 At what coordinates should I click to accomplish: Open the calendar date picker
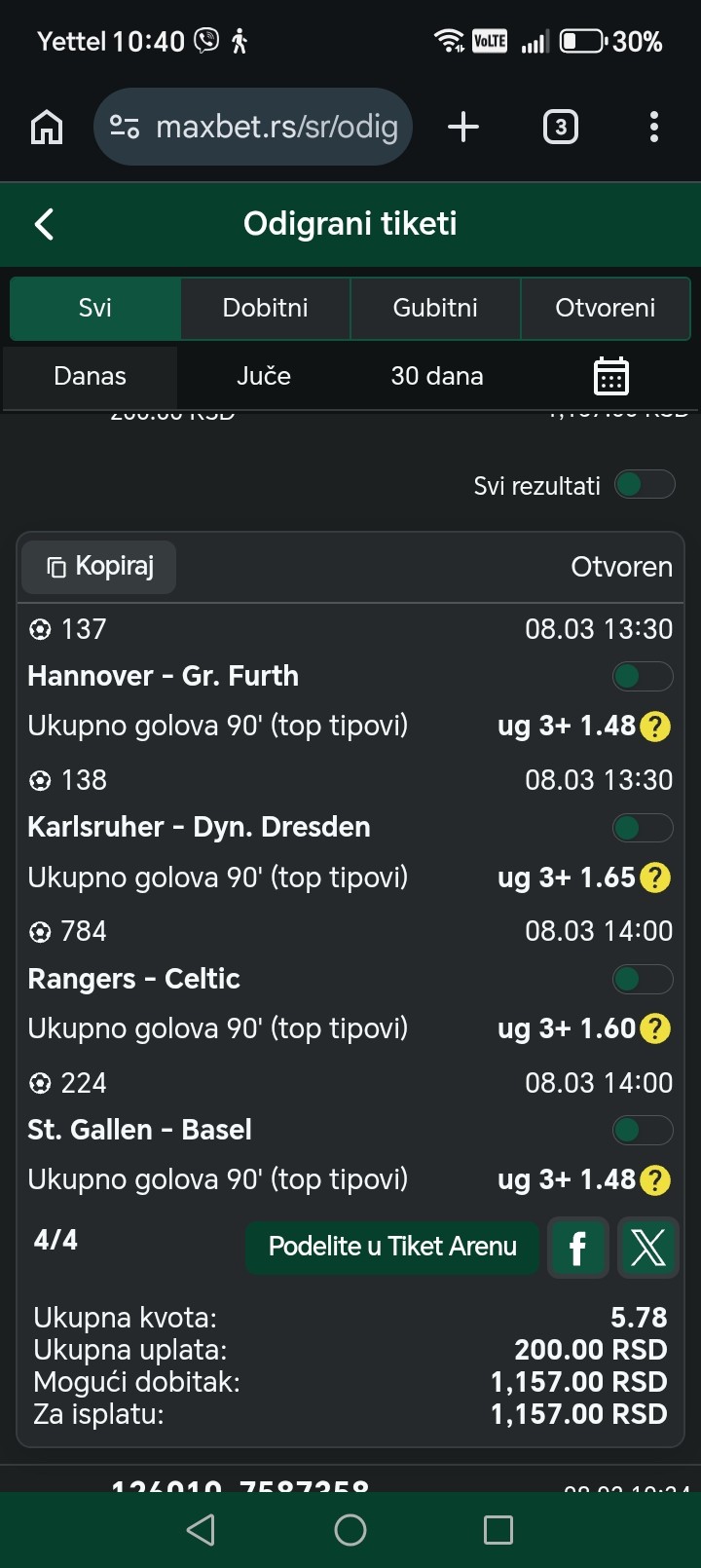pos(610,376)
